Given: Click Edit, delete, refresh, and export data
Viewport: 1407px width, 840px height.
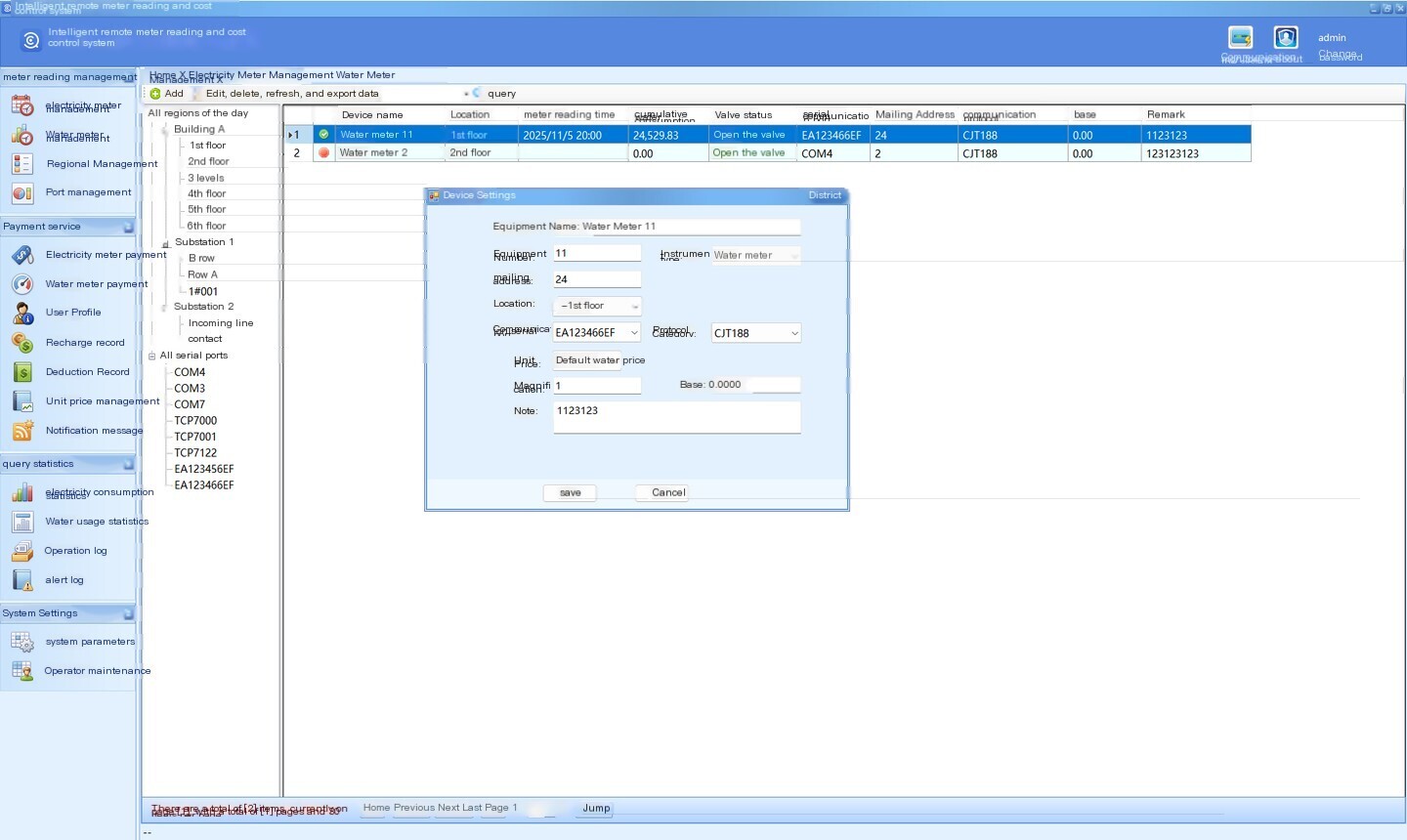Looking at the screenshot, I should coord(291,94).
